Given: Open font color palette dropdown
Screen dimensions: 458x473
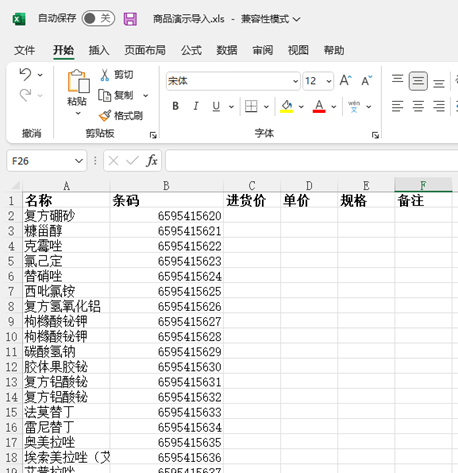Looking at the screenshot, I should (334, 107).
